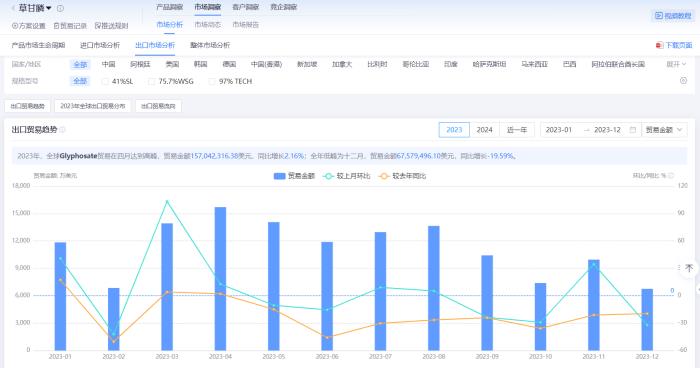Open the 贸易金额 metric dropdown
The height and width of the screenshot is (368, 700).
pyautogui.click(x=664, y=130)
